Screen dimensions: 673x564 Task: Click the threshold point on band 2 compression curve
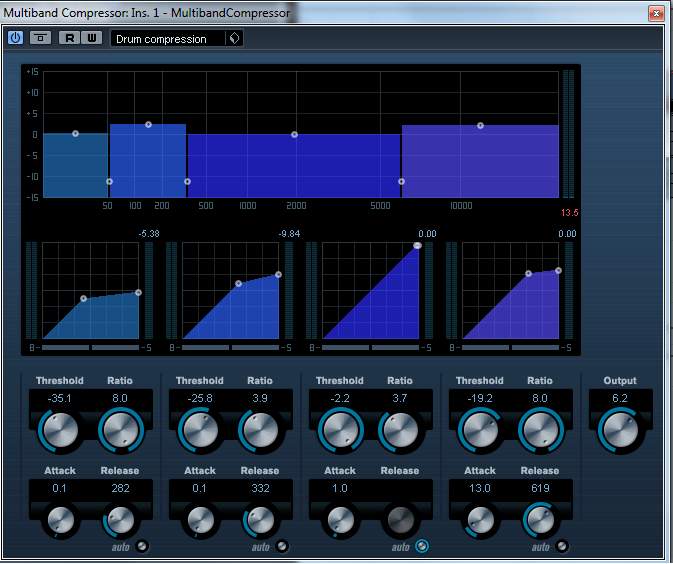238,284
